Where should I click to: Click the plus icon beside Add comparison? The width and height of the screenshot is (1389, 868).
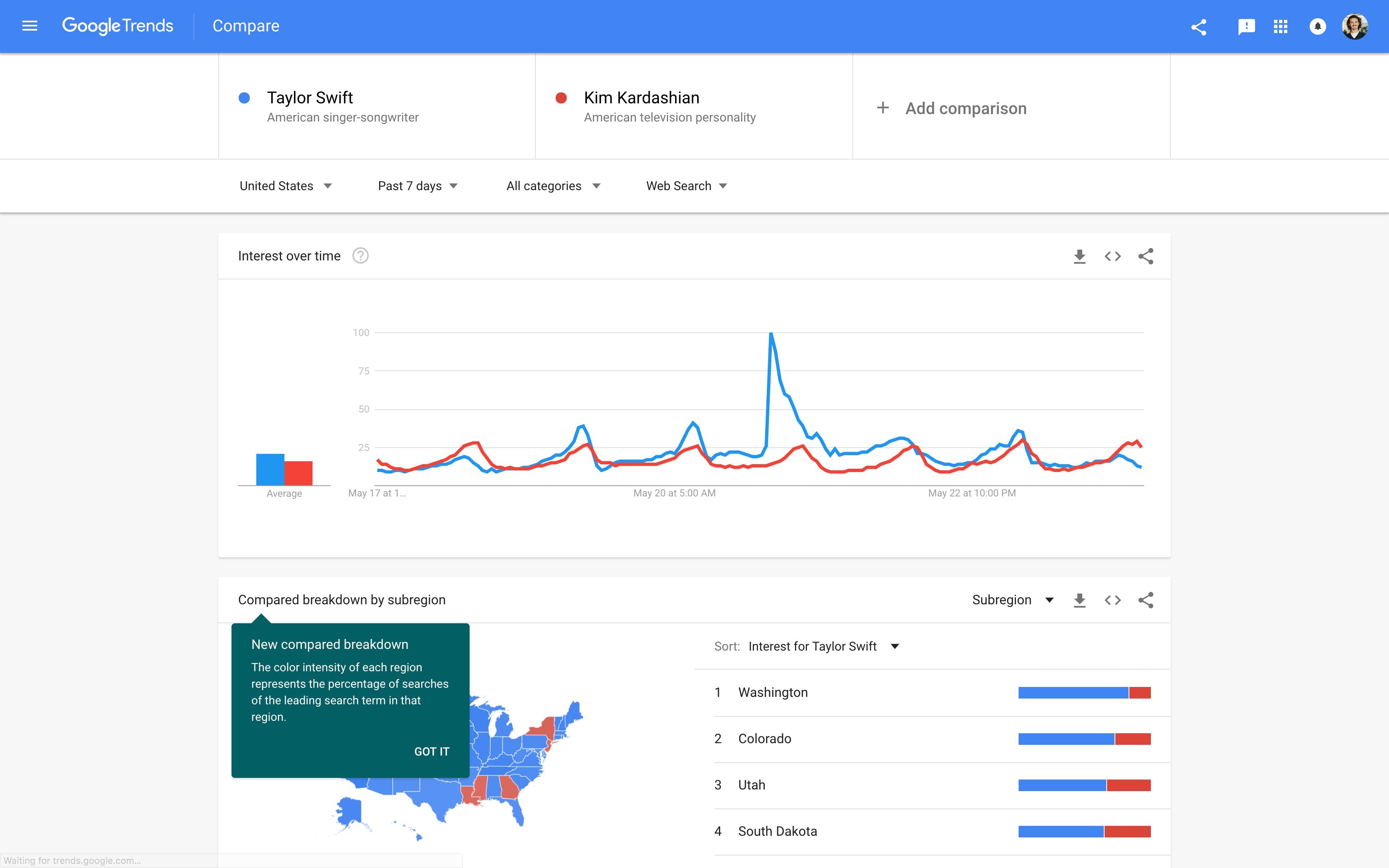883,107
